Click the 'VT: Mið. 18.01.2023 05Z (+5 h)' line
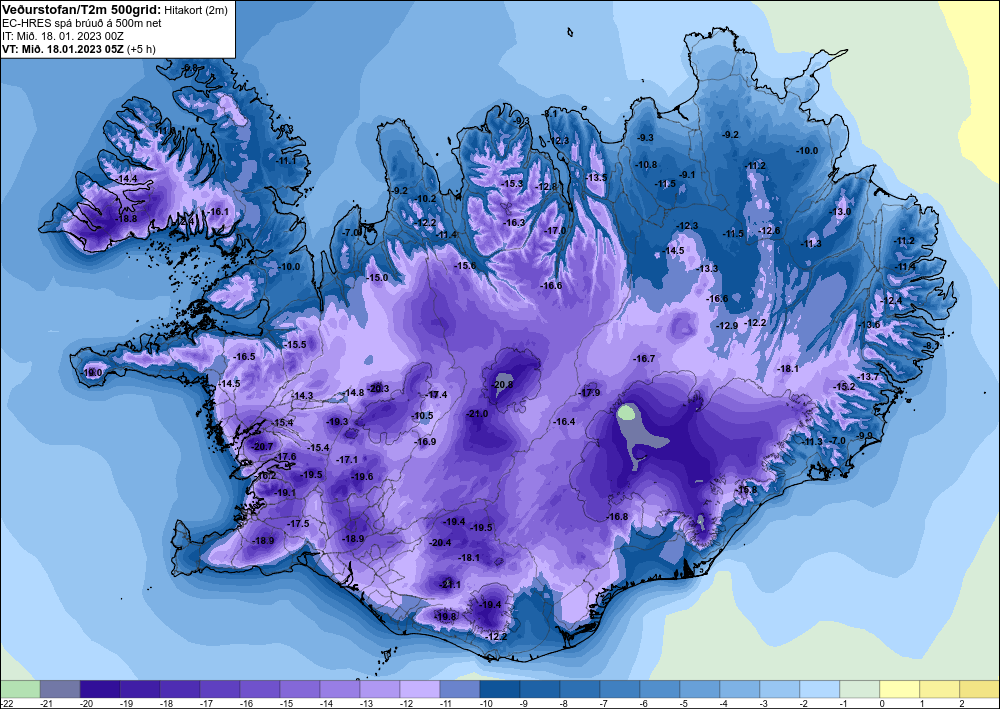 tap(78, 49)
